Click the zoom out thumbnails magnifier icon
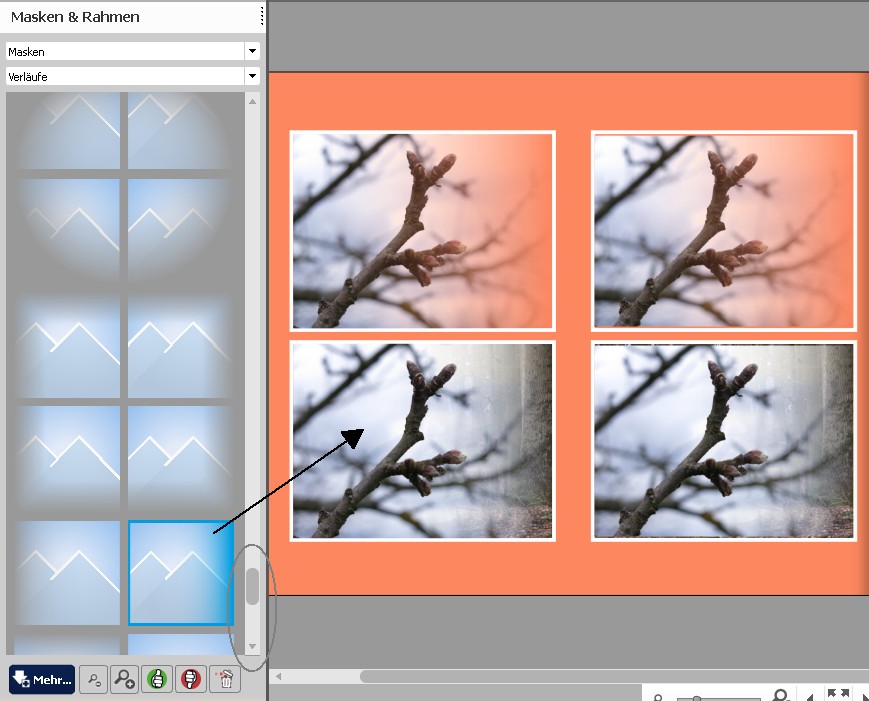This screenshot has width=869, height=701. [x=94, y=679]
